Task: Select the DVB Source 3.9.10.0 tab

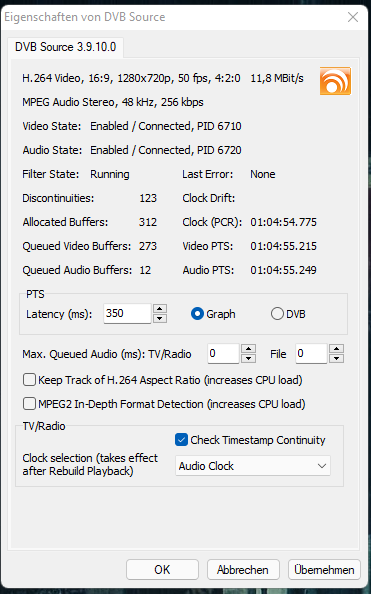Action: pos(66,47)
